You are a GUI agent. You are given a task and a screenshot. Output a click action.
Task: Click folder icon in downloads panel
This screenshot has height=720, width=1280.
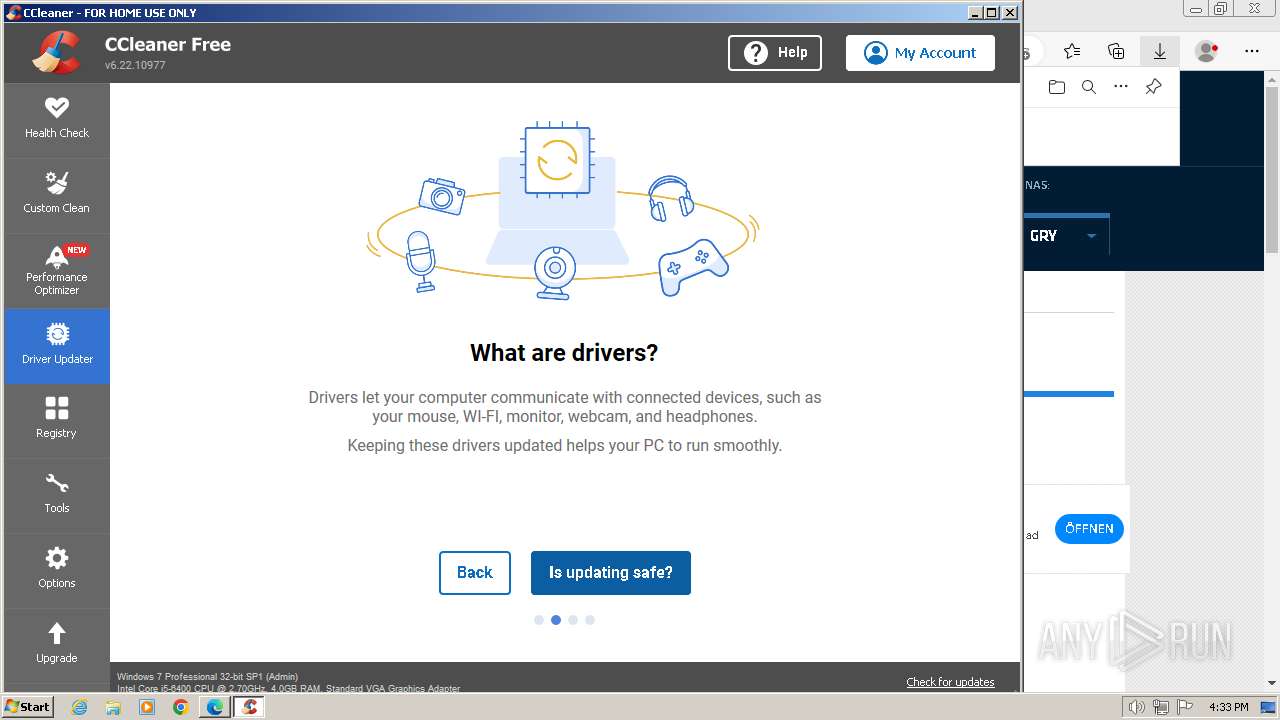(x=1057, y=87)
